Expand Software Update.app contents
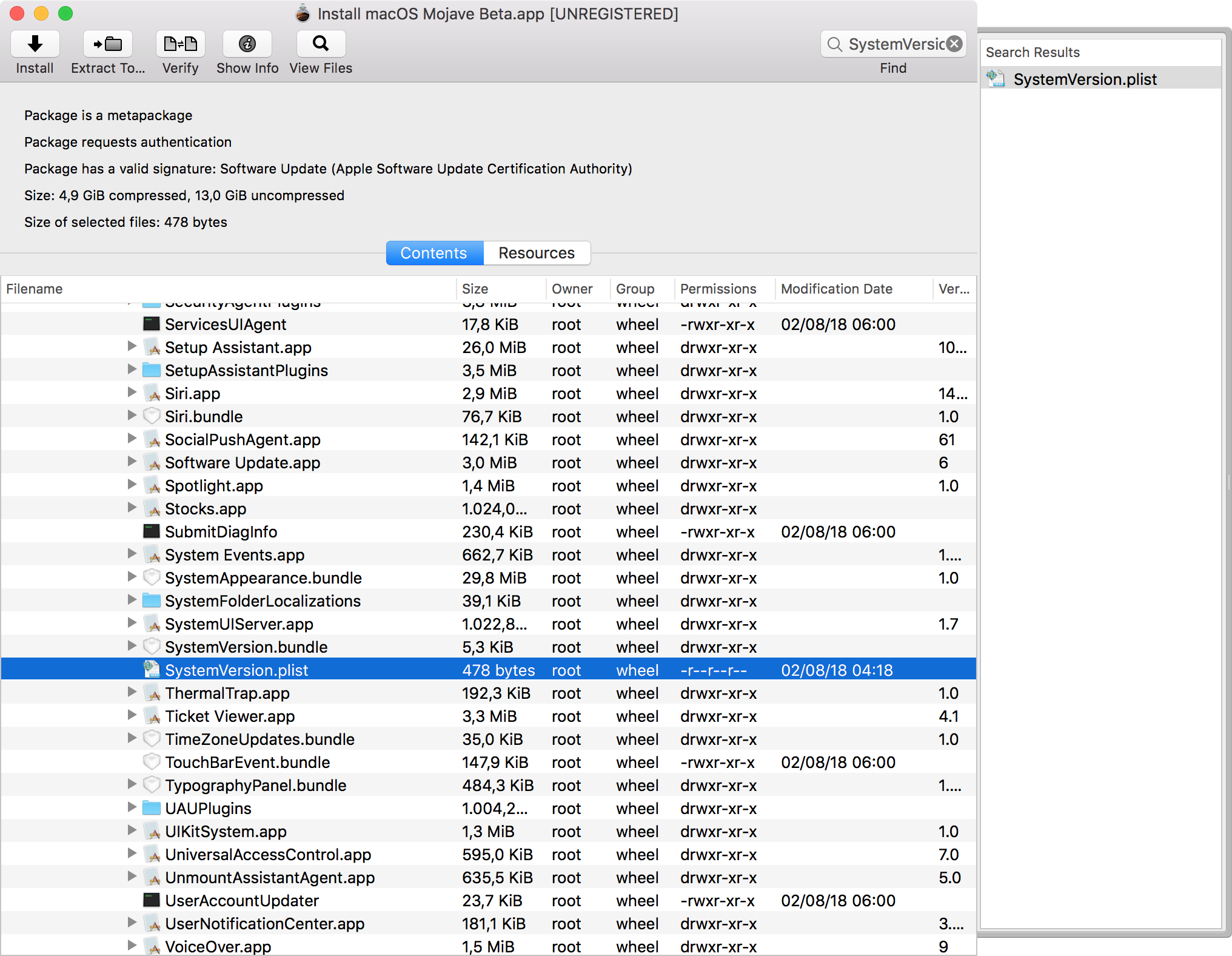The image size is (1232, 956). click(x=132, y=462)
